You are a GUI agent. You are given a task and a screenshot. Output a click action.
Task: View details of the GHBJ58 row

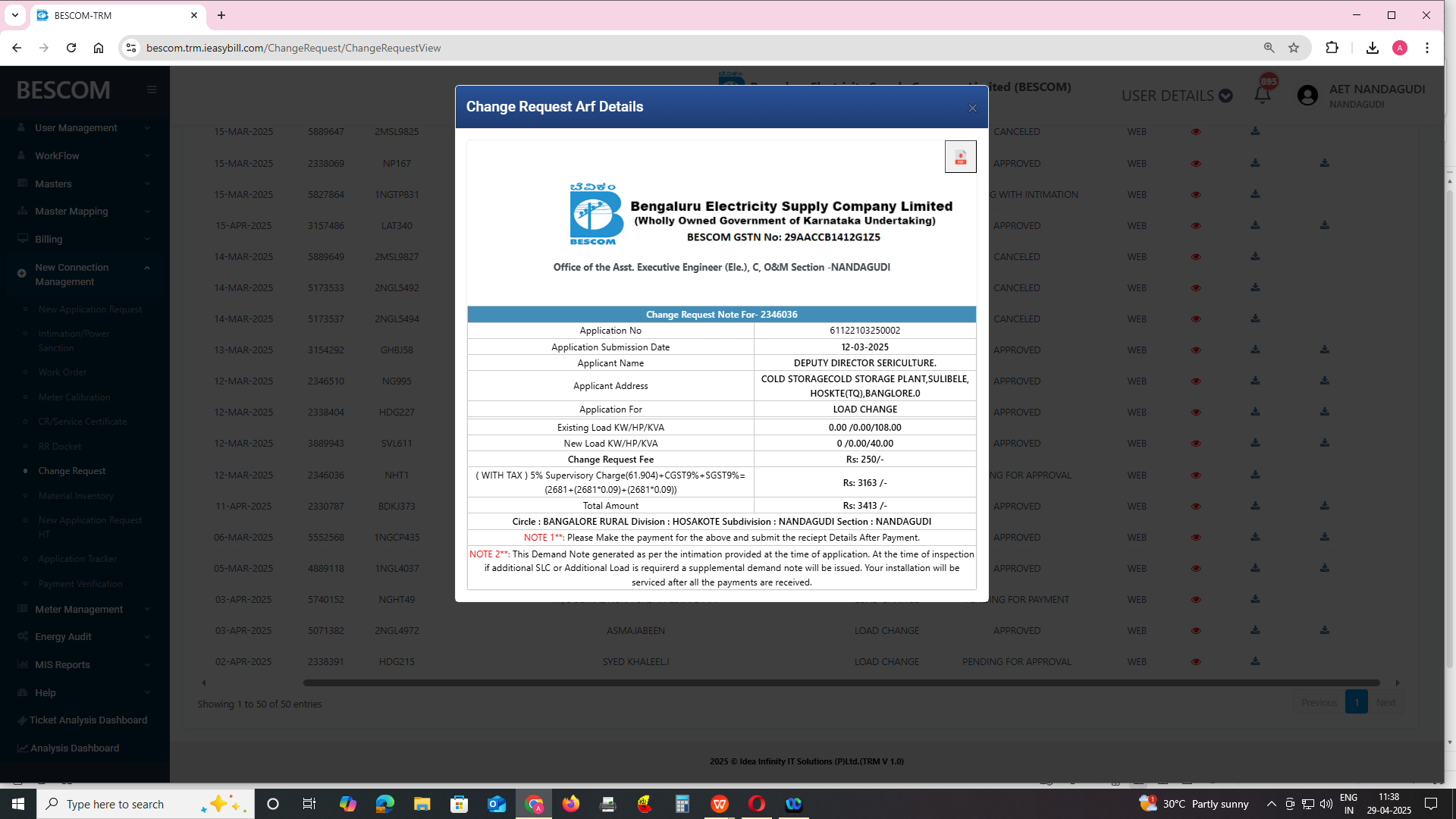[x=1196, y=350]
